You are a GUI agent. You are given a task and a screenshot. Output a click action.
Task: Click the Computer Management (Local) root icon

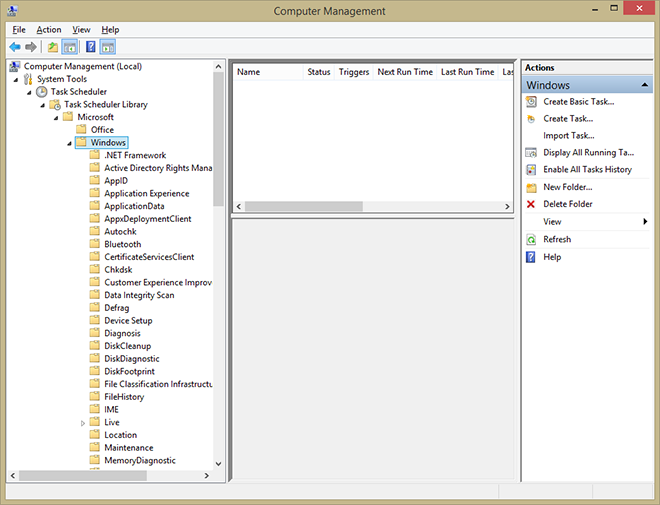pyautogui.click(x=15, y=66)
